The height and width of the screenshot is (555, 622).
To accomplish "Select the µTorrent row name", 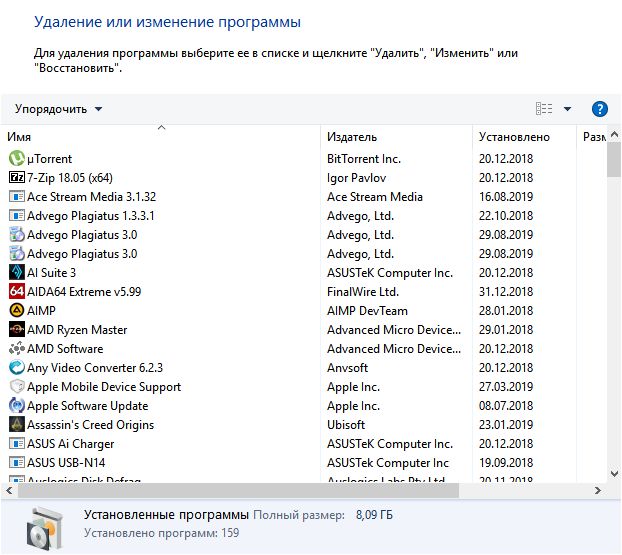I will pyautogui.click(x=49, y=159).
